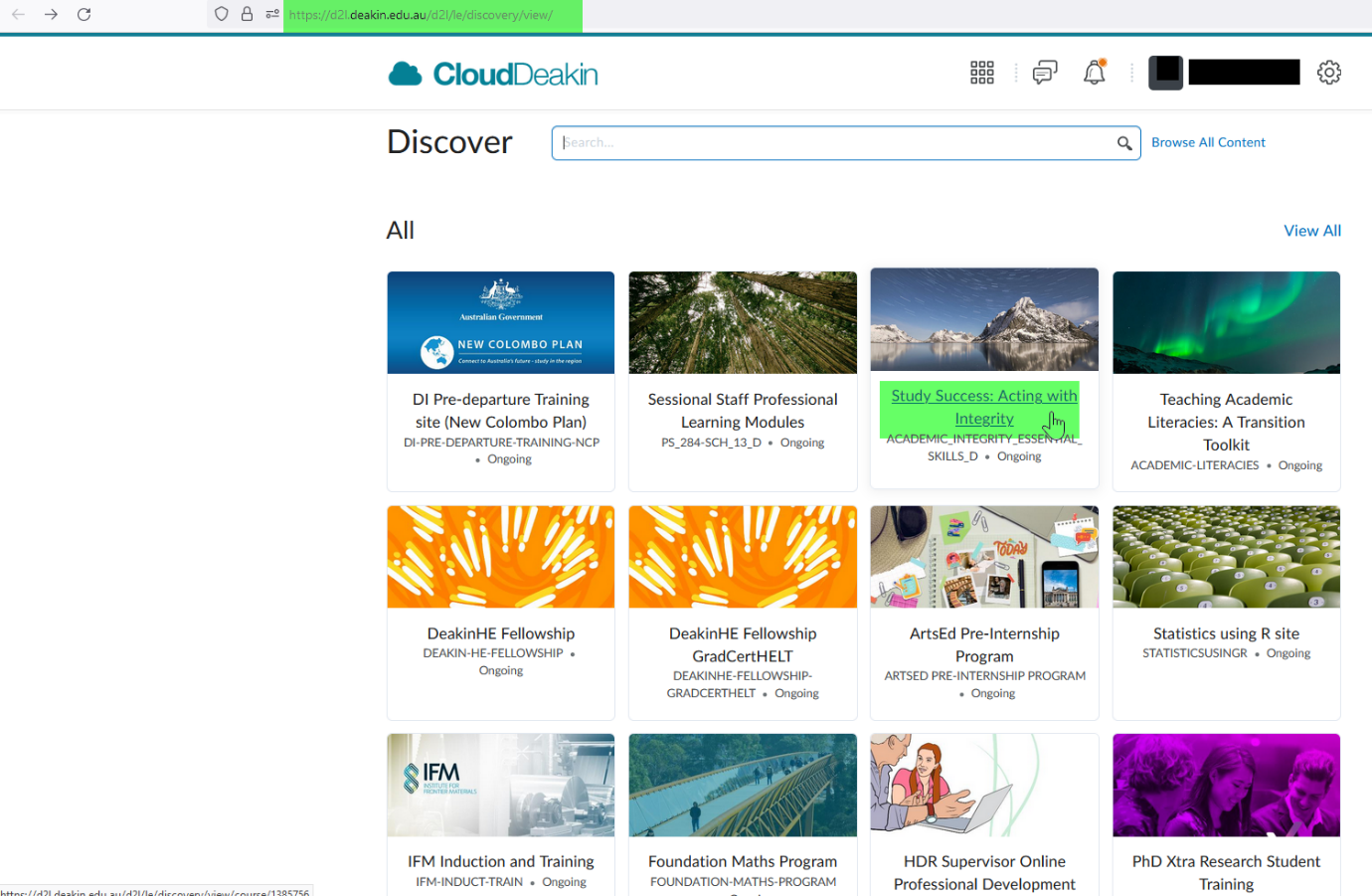The width and height of the screenshot is (1372, 896).
Task: Click the PS_284-SCH_13_D course code
Action: click(x=711, y=443)
